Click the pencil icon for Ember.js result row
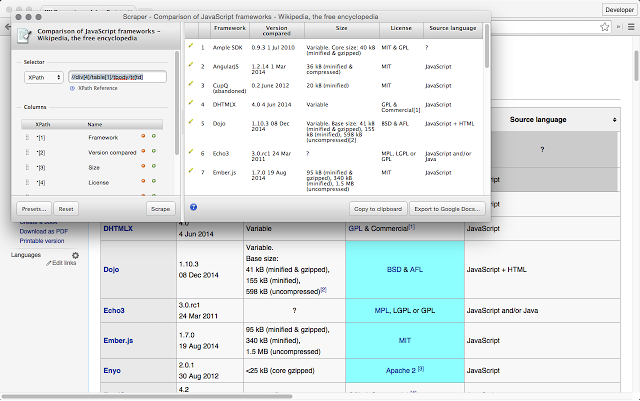640x401 pixels. [191, 171]
